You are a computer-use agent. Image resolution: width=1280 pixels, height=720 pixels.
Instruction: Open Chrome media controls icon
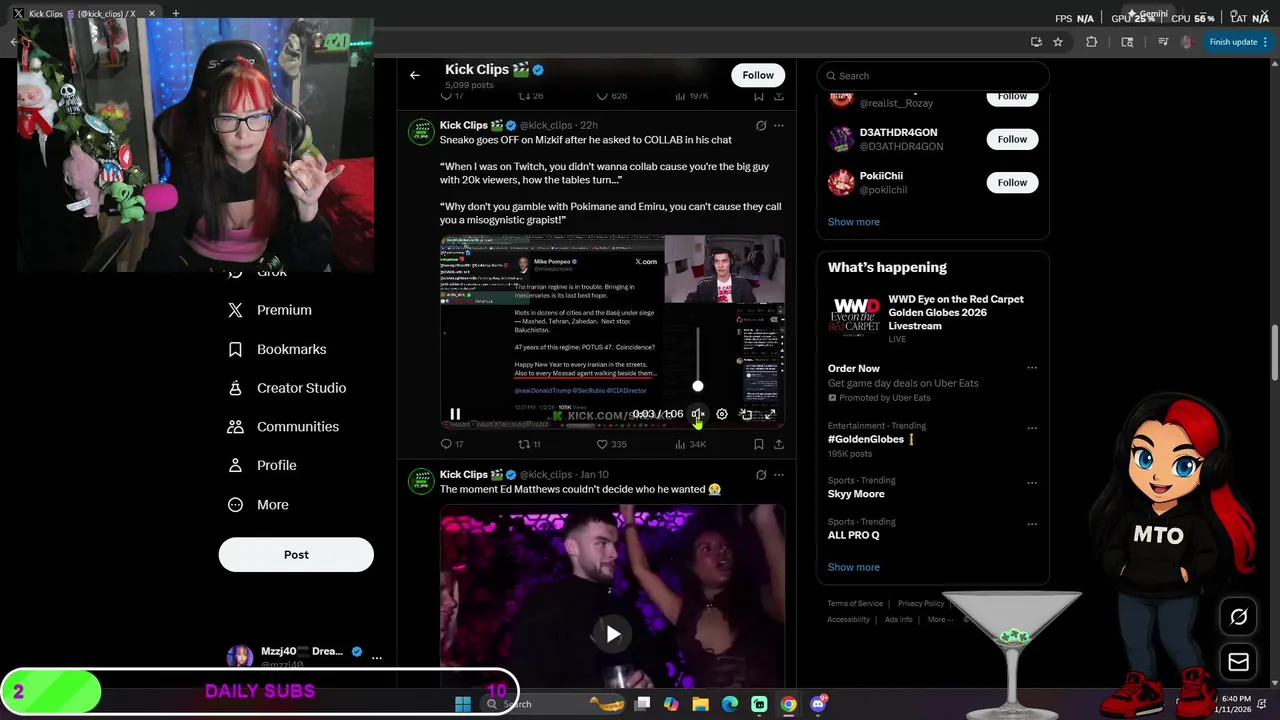point(1163,42)
